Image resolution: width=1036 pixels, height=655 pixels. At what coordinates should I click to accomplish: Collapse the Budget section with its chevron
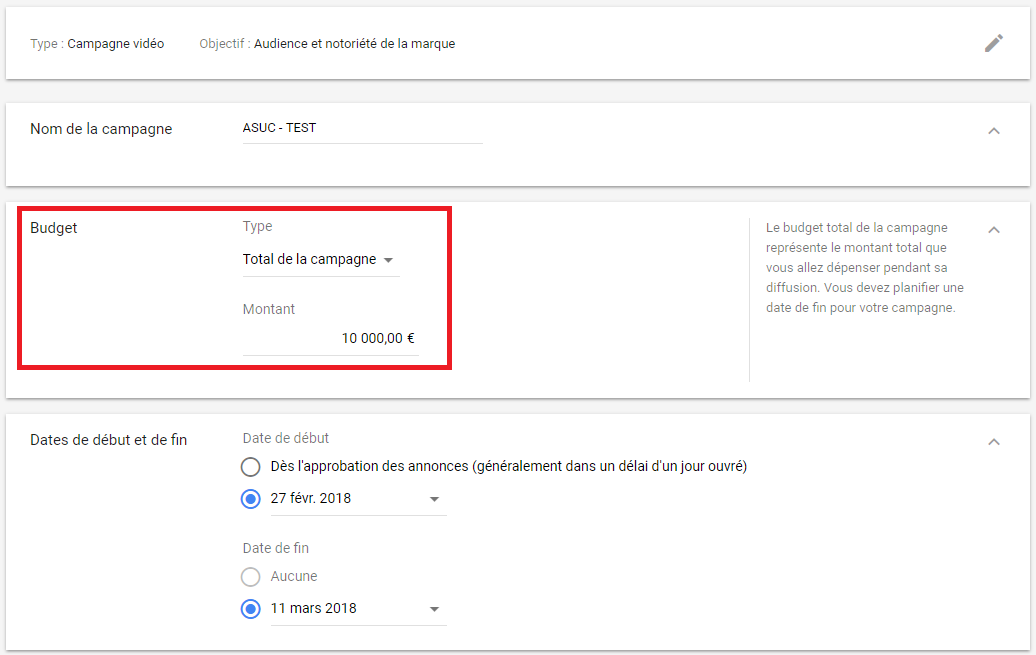pyautogui.click(x=993, y=230)
